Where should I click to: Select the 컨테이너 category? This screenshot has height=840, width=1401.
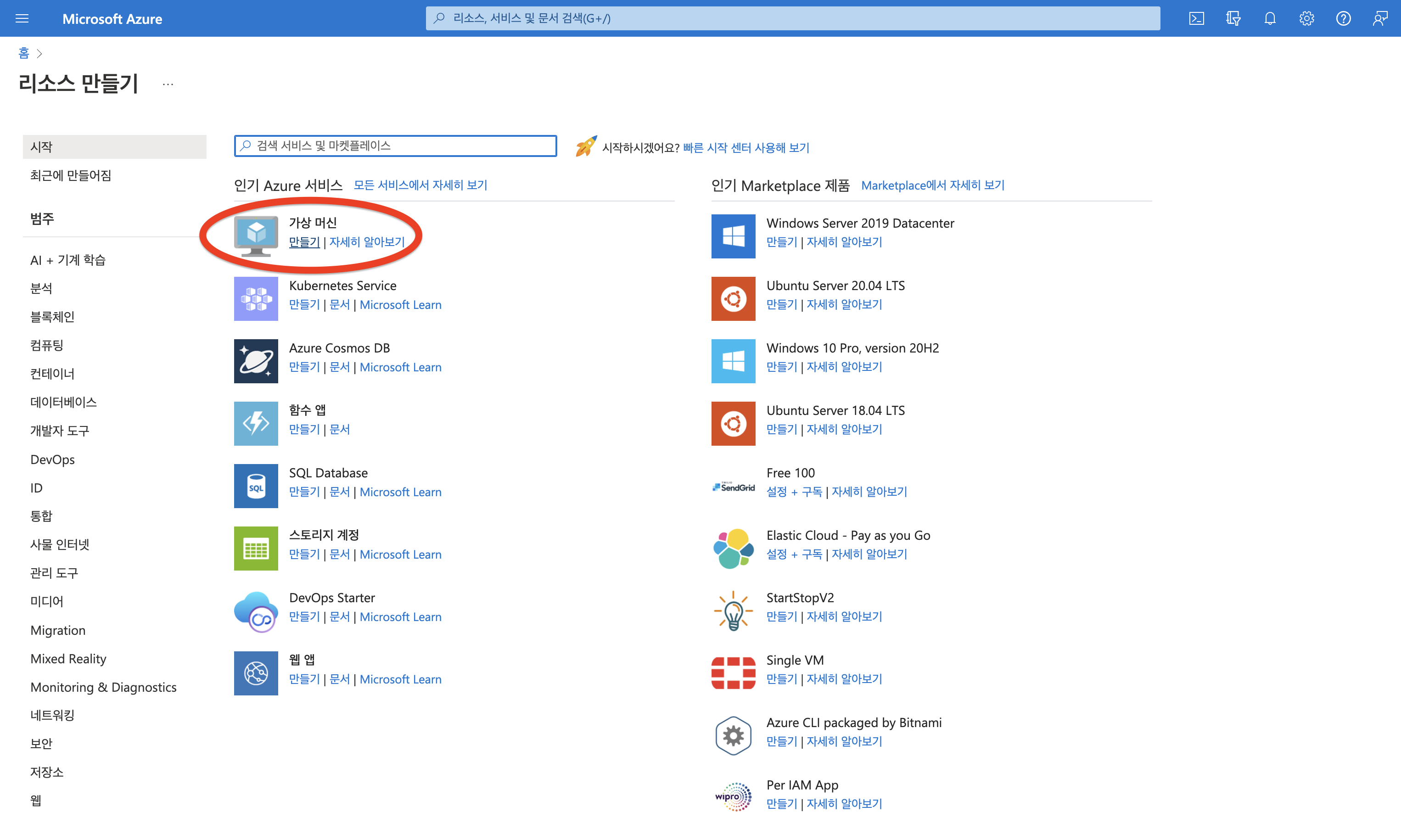coord(52,374)
